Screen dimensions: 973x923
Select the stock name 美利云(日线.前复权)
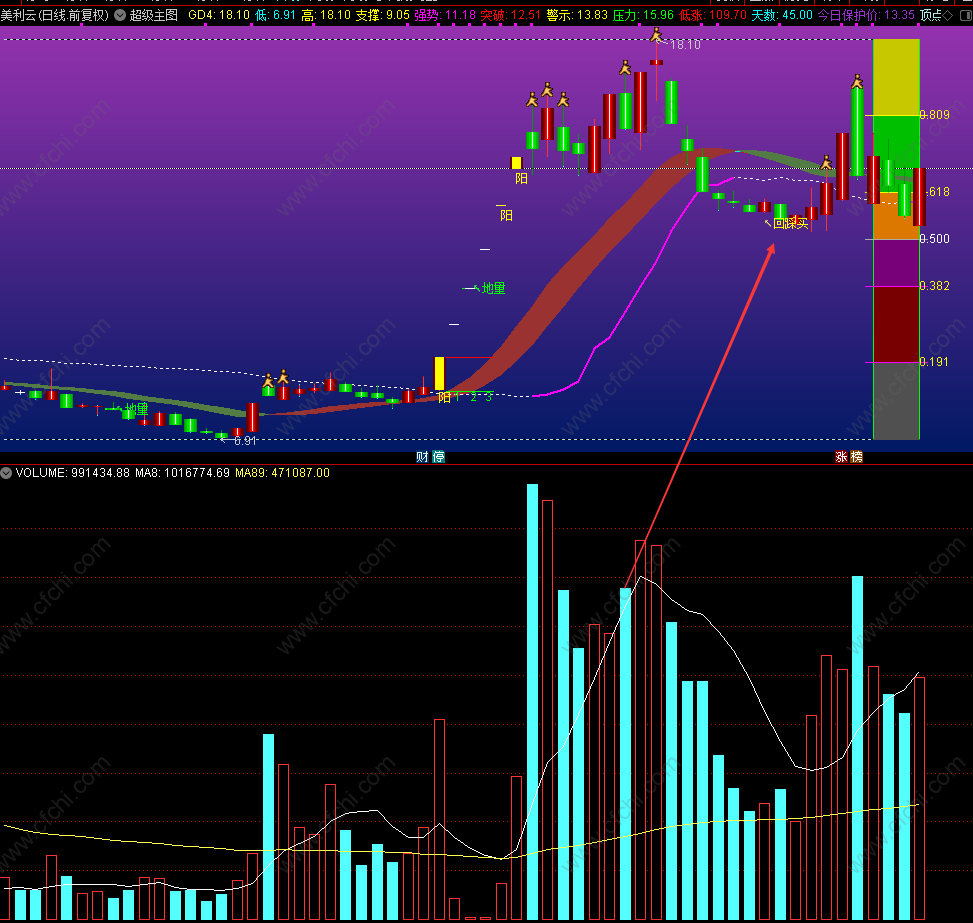[55, 15]
